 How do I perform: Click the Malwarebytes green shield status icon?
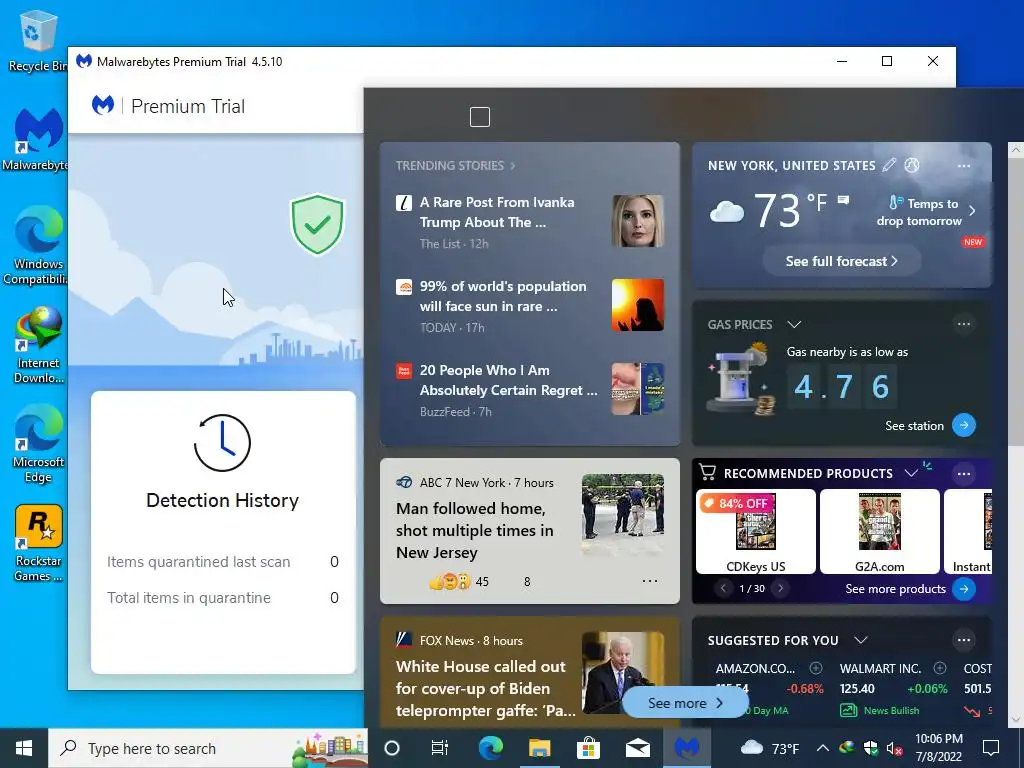[317, 224]
